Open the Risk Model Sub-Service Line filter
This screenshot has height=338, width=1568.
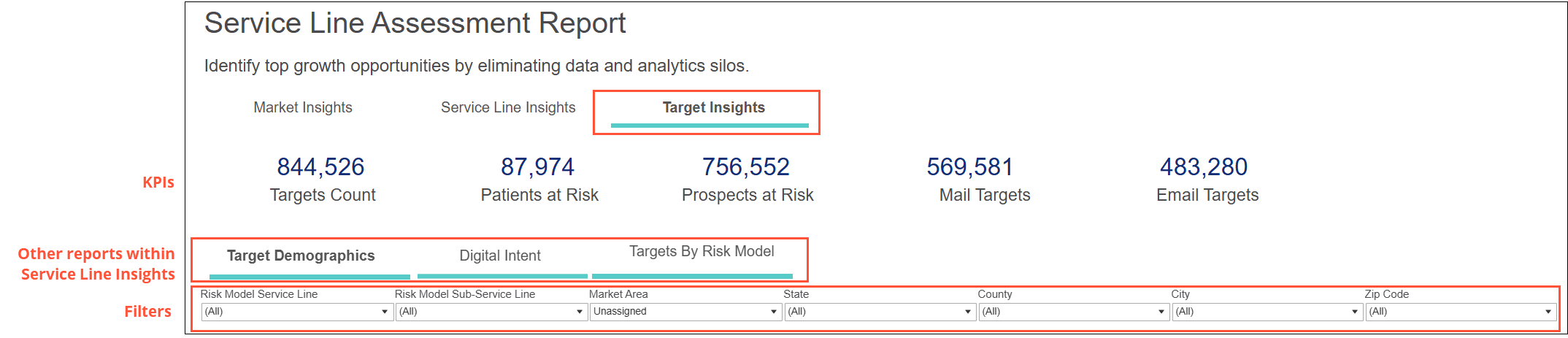tap(491, 312)
